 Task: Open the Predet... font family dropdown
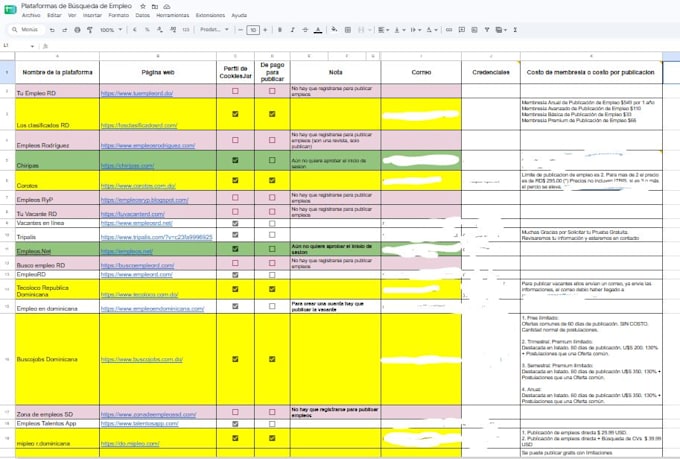click(214, 30)
